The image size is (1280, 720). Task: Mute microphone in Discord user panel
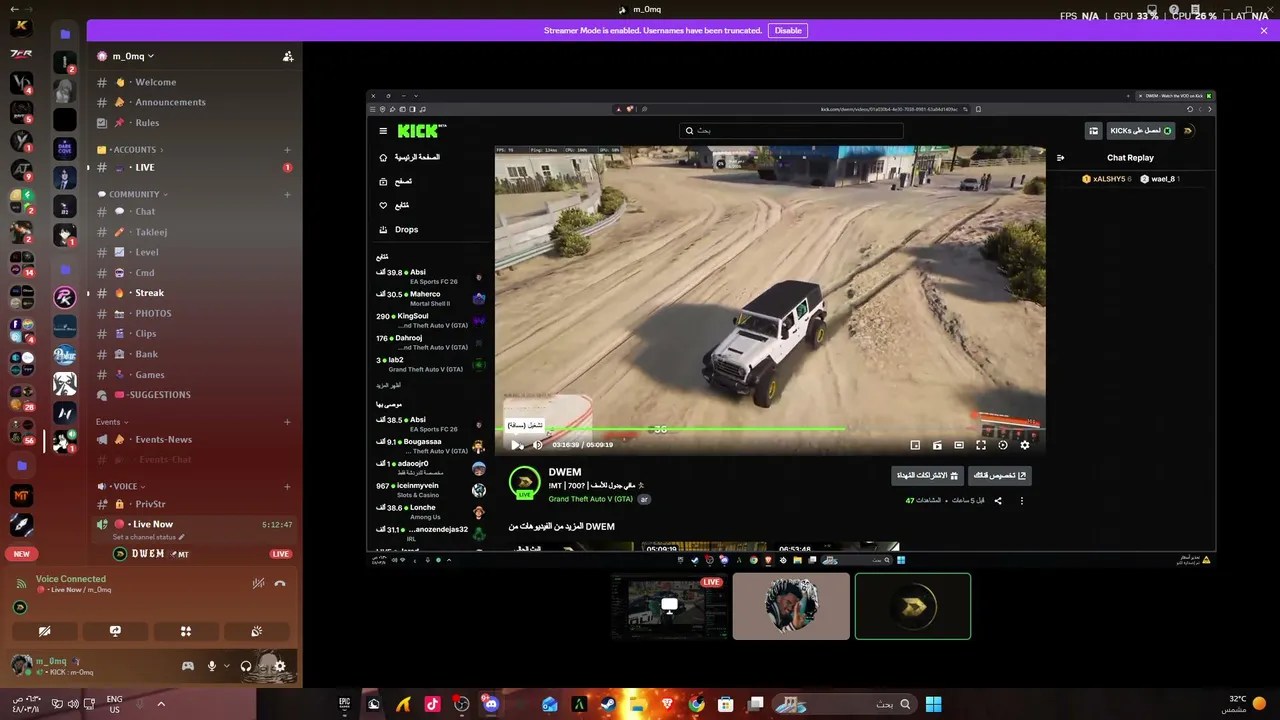(211, 666)
